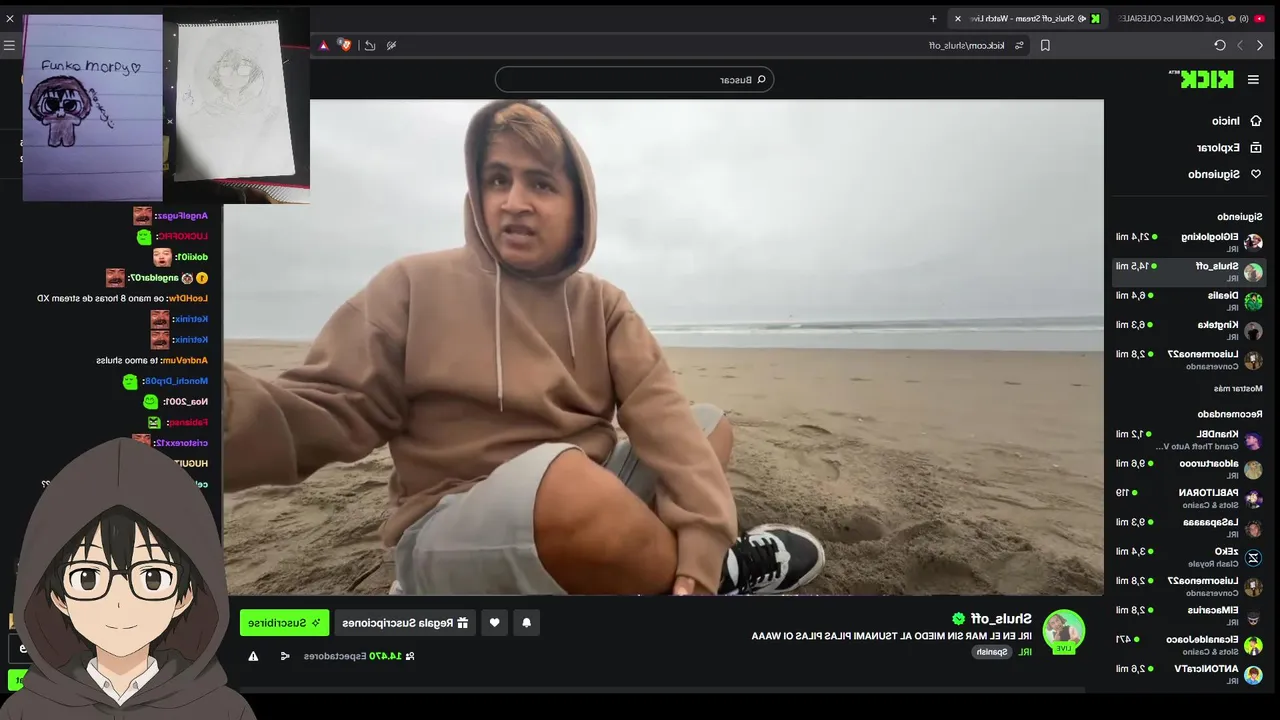
Task: Click ANTONIcraTV avatar icon
Action: [1253, 675]
